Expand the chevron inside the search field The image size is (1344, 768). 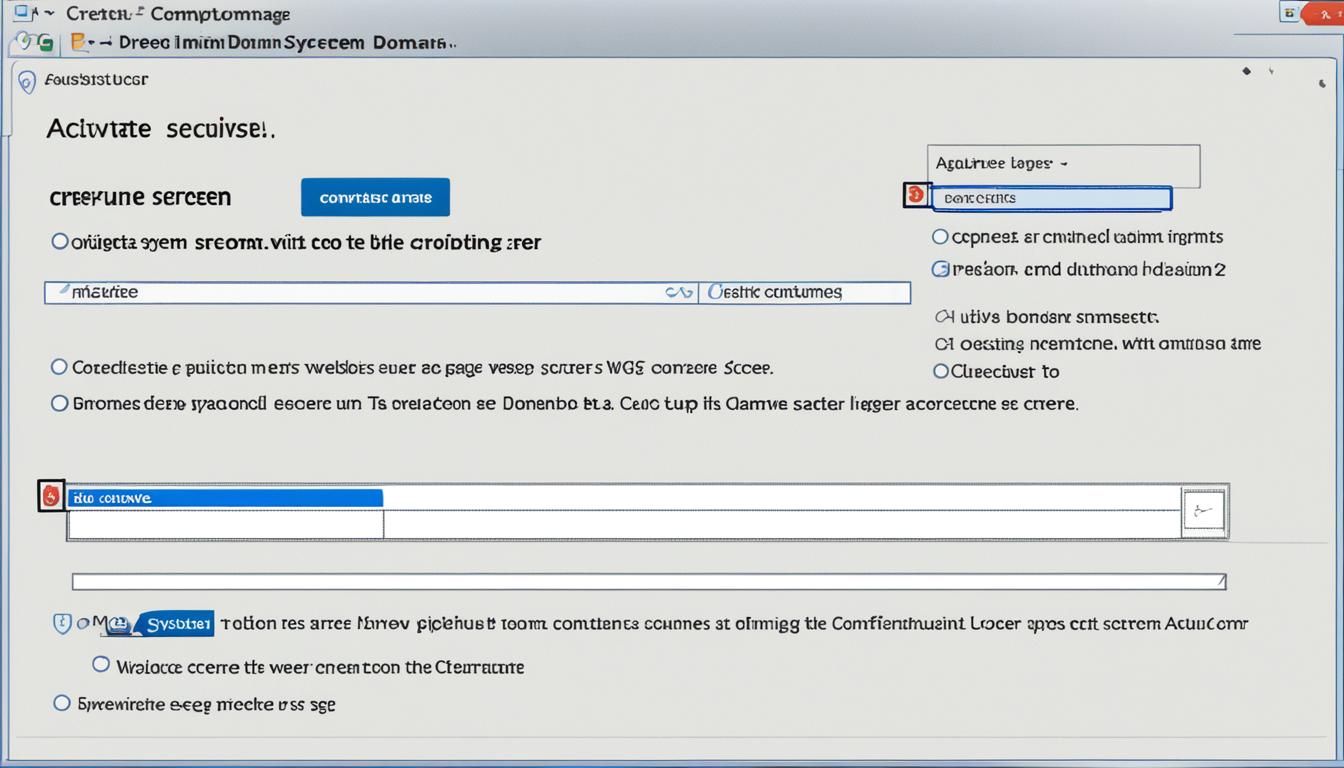680,292
